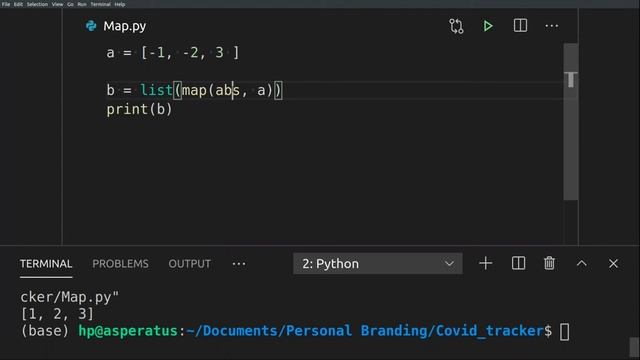Switch to the PROBLEMS panel tab
Screen dimensions: 640x360
coord(120,264)
